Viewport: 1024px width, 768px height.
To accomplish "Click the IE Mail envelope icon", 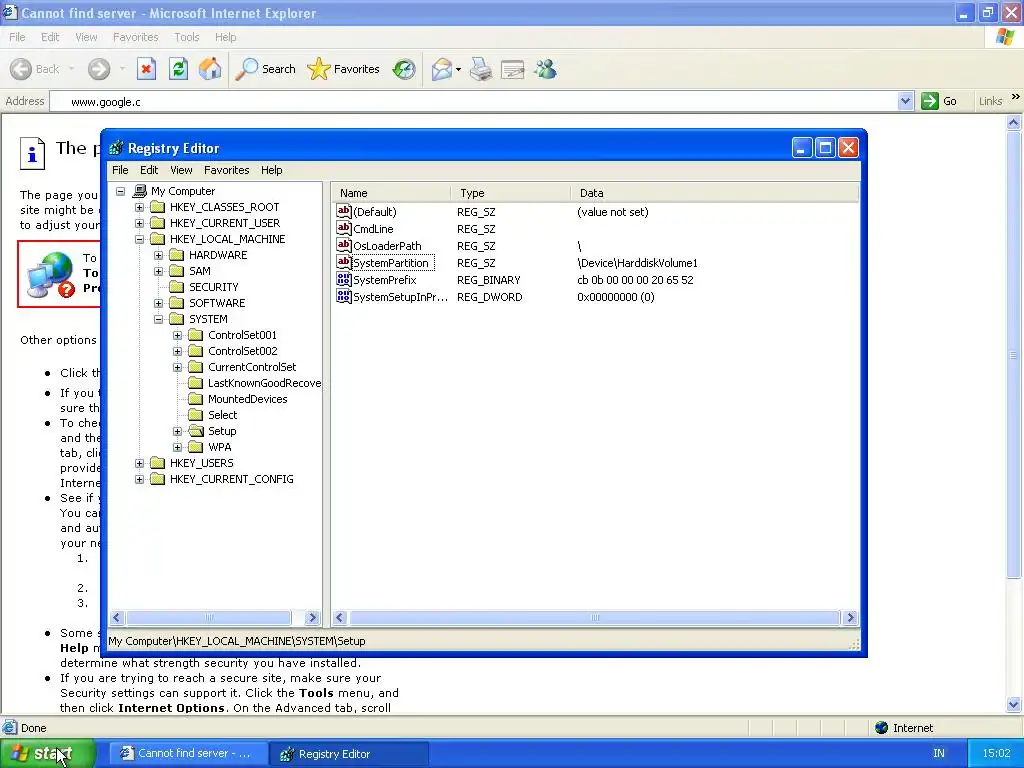I will (x=442, y=69).
